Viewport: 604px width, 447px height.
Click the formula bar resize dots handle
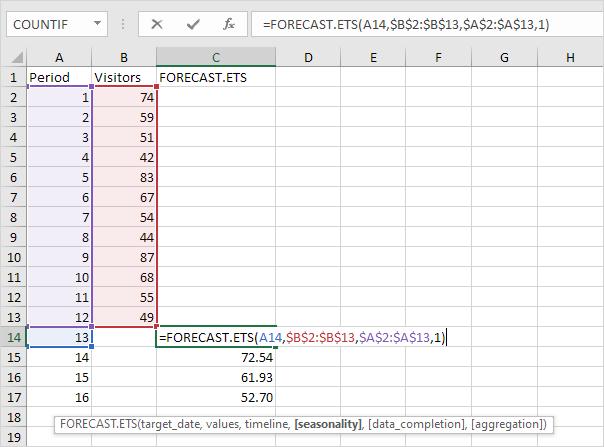click(123, 24)
